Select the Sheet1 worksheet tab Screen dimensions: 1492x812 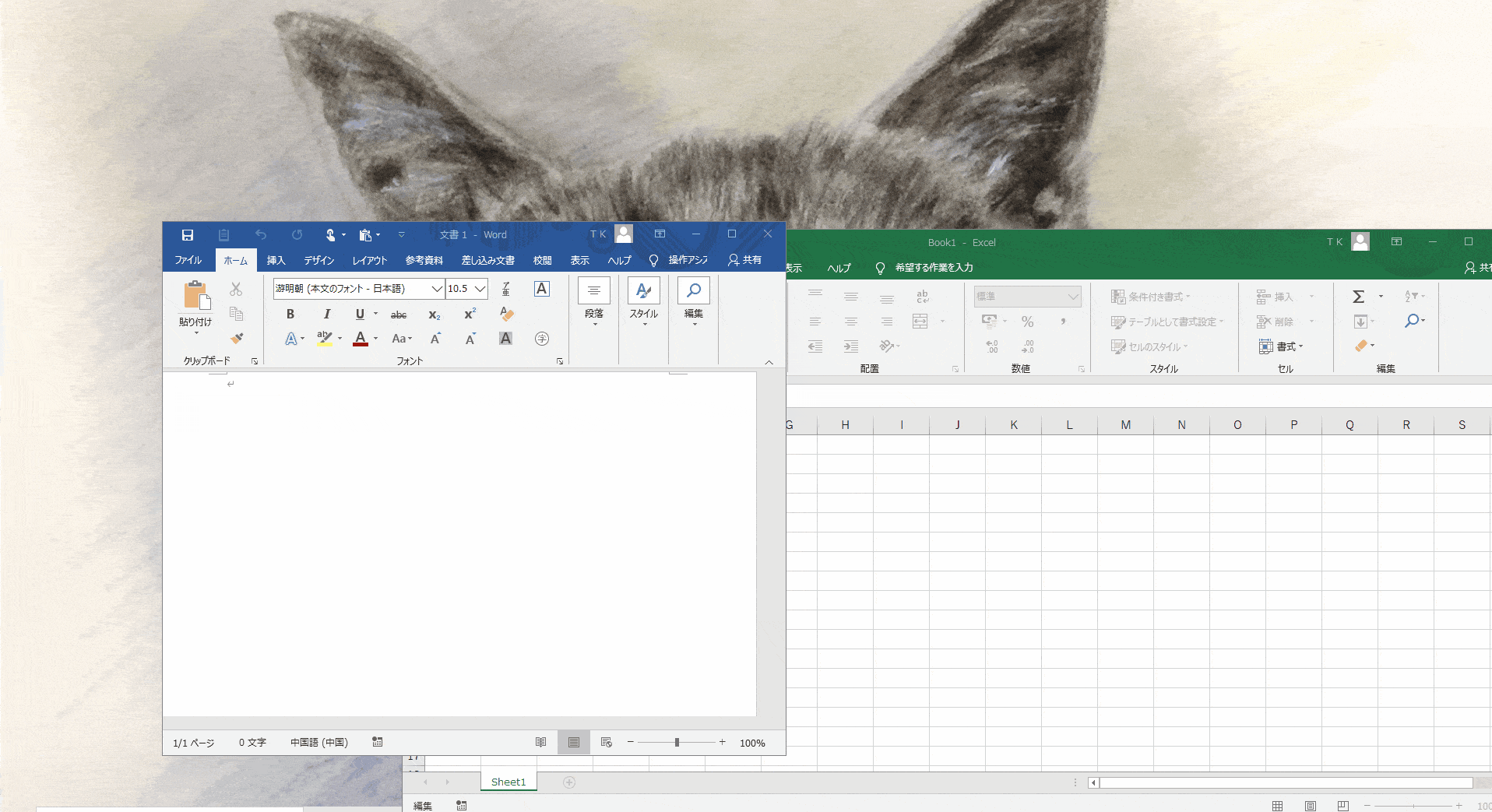[x=508, y=782]
